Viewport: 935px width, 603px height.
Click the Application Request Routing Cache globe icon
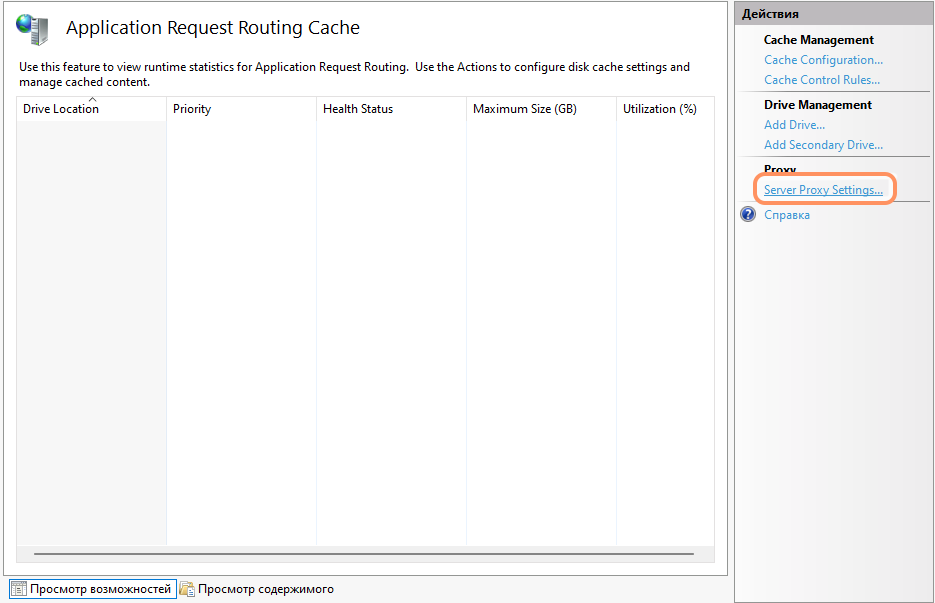32,28
